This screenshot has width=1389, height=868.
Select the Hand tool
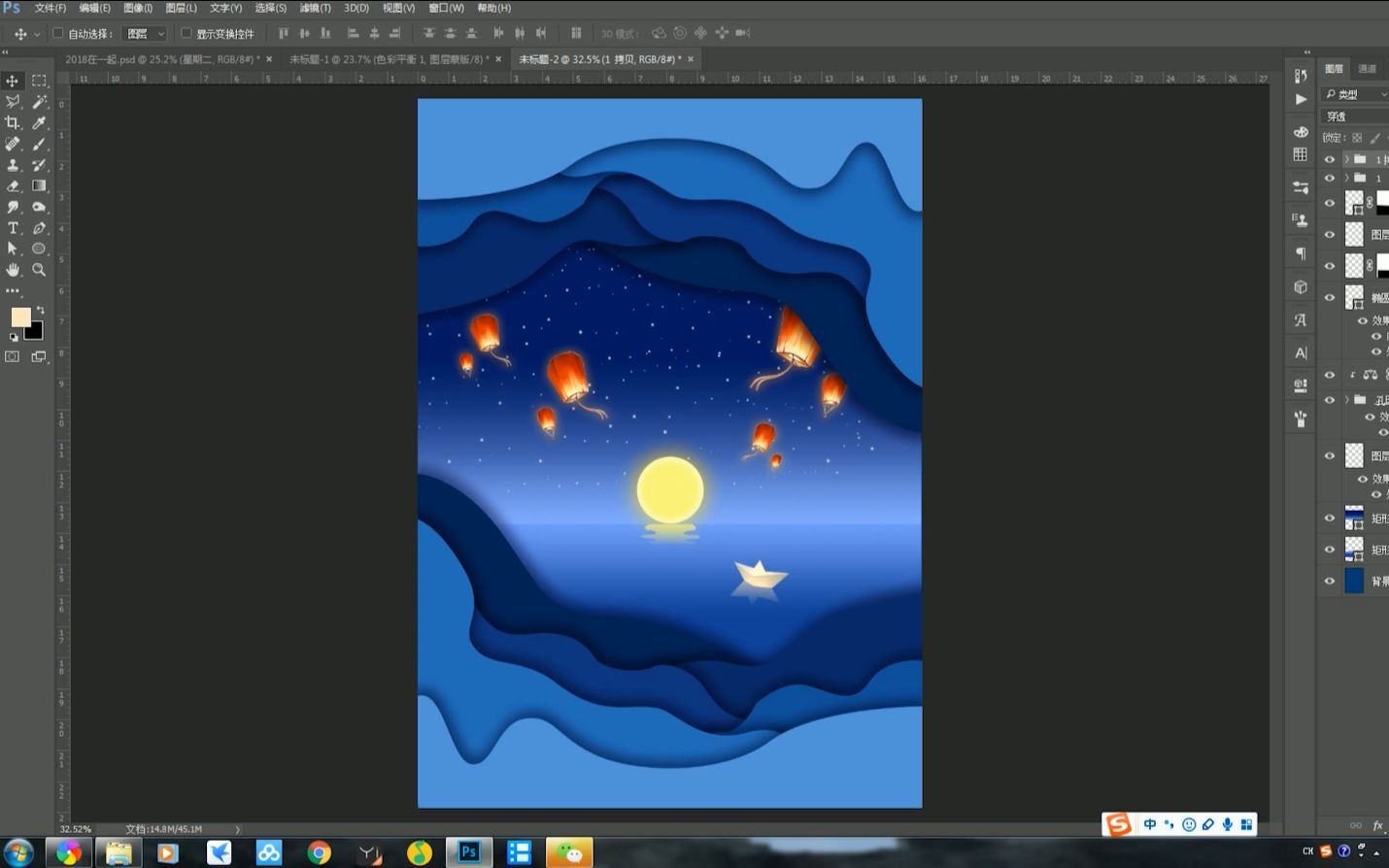pyautogui.click(x=13, y=270)
